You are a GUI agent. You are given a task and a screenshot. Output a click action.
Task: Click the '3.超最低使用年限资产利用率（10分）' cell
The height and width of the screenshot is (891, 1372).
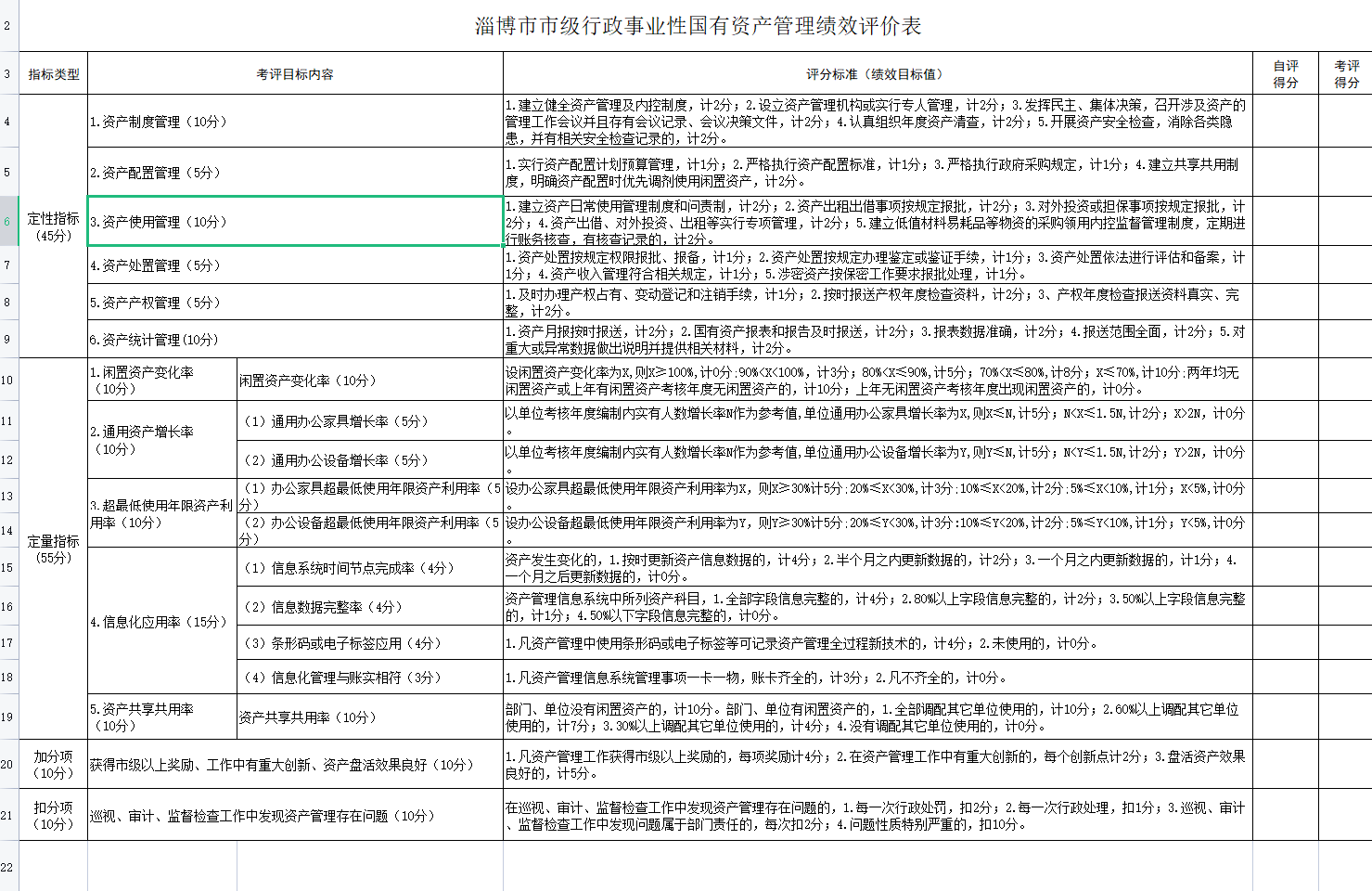tap(162, 513)
